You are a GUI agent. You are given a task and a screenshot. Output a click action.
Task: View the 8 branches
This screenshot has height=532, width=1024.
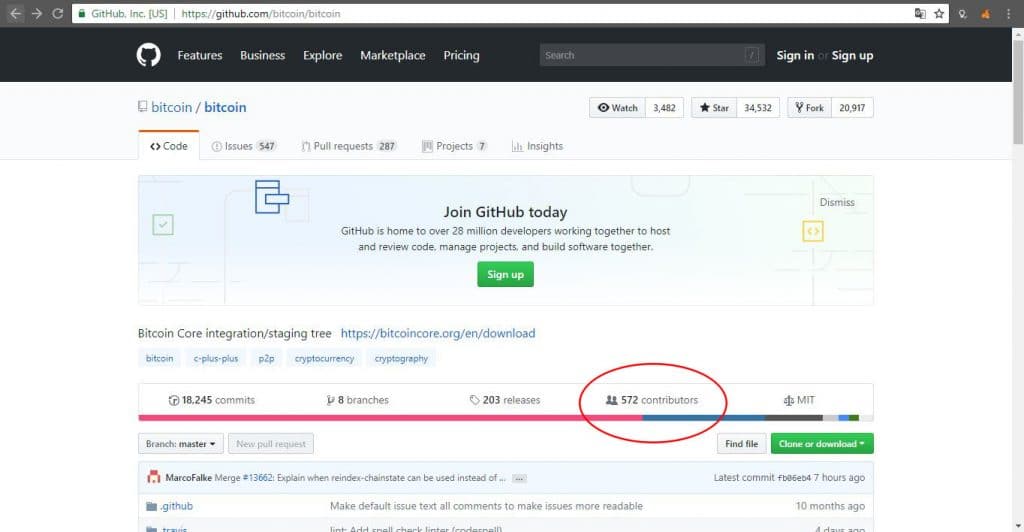[357, 400]
